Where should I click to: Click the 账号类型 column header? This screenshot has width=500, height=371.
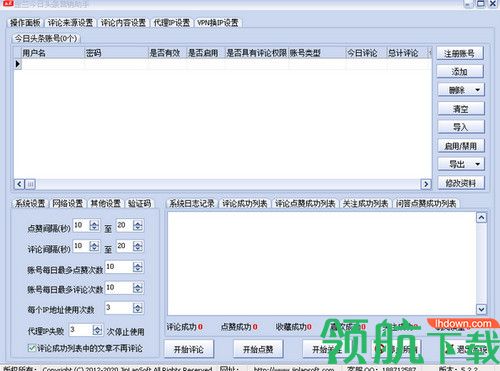[x=317, y=53]
